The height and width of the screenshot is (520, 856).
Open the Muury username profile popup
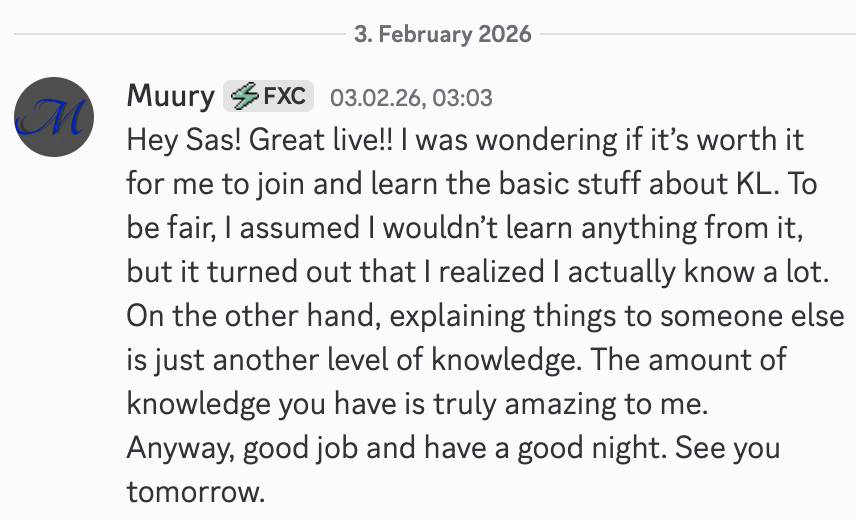[170, 97]
